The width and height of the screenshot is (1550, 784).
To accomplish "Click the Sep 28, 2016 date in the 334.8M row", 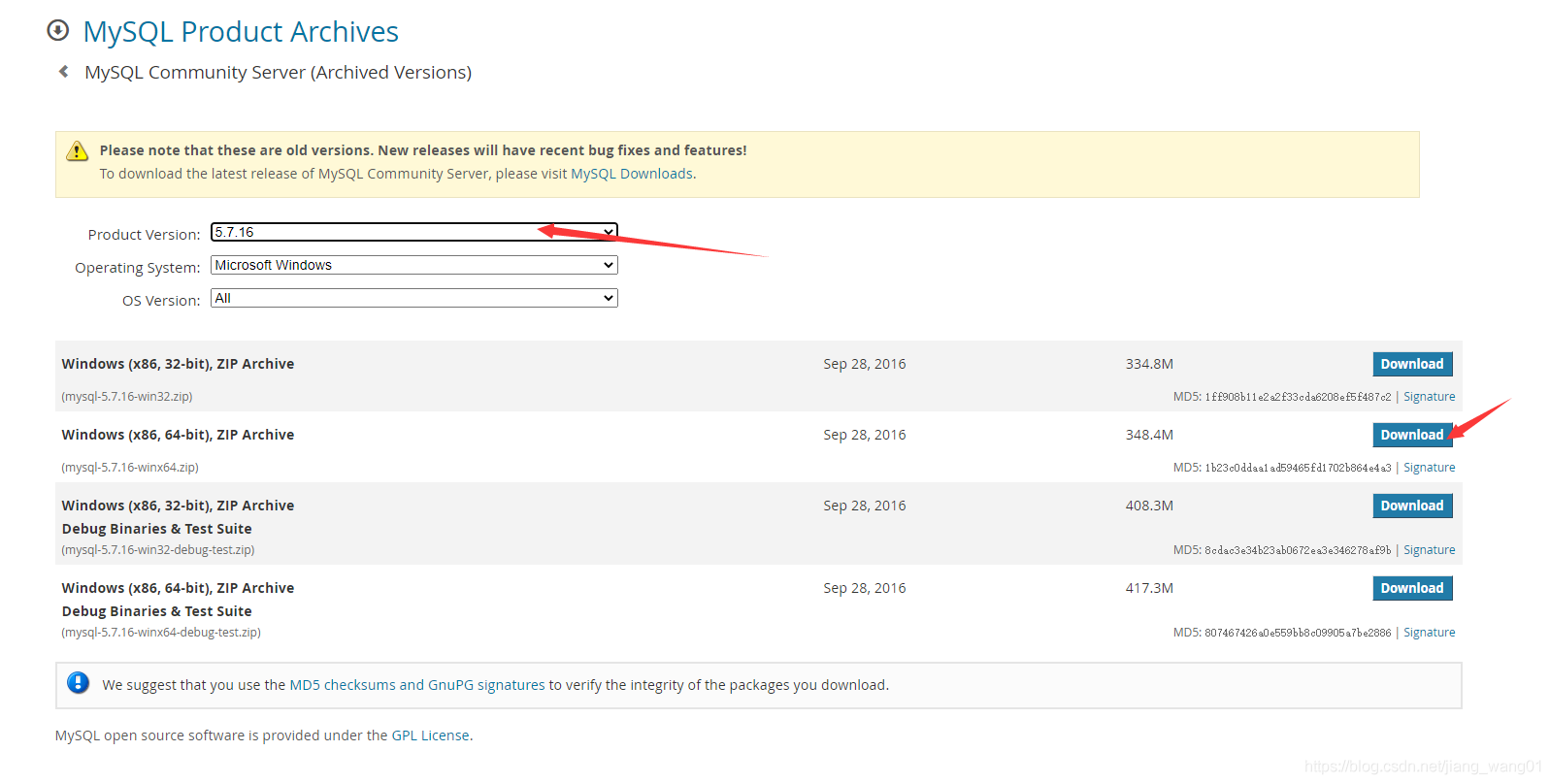I will point(865,364).
